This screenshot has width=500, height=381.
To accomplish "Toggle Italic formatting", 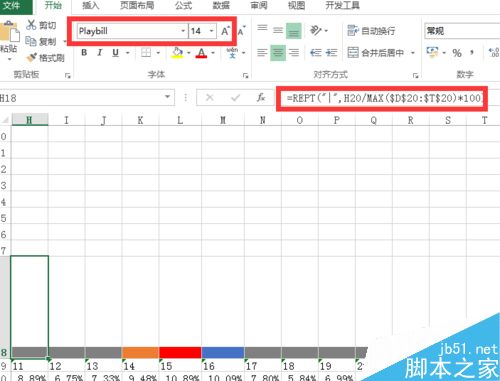I will tap(99, 52).
